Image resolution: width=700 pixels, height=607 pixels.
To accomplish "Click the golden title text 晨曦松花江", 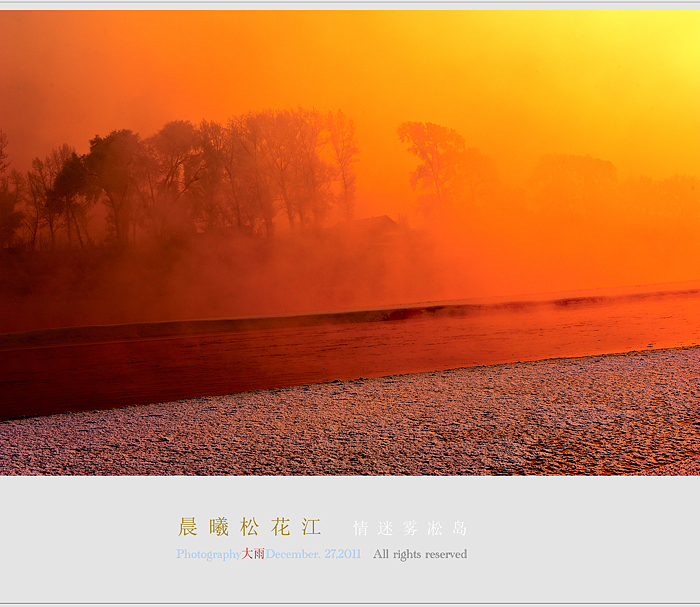I will pyautogui.click(x=249, y=527).
